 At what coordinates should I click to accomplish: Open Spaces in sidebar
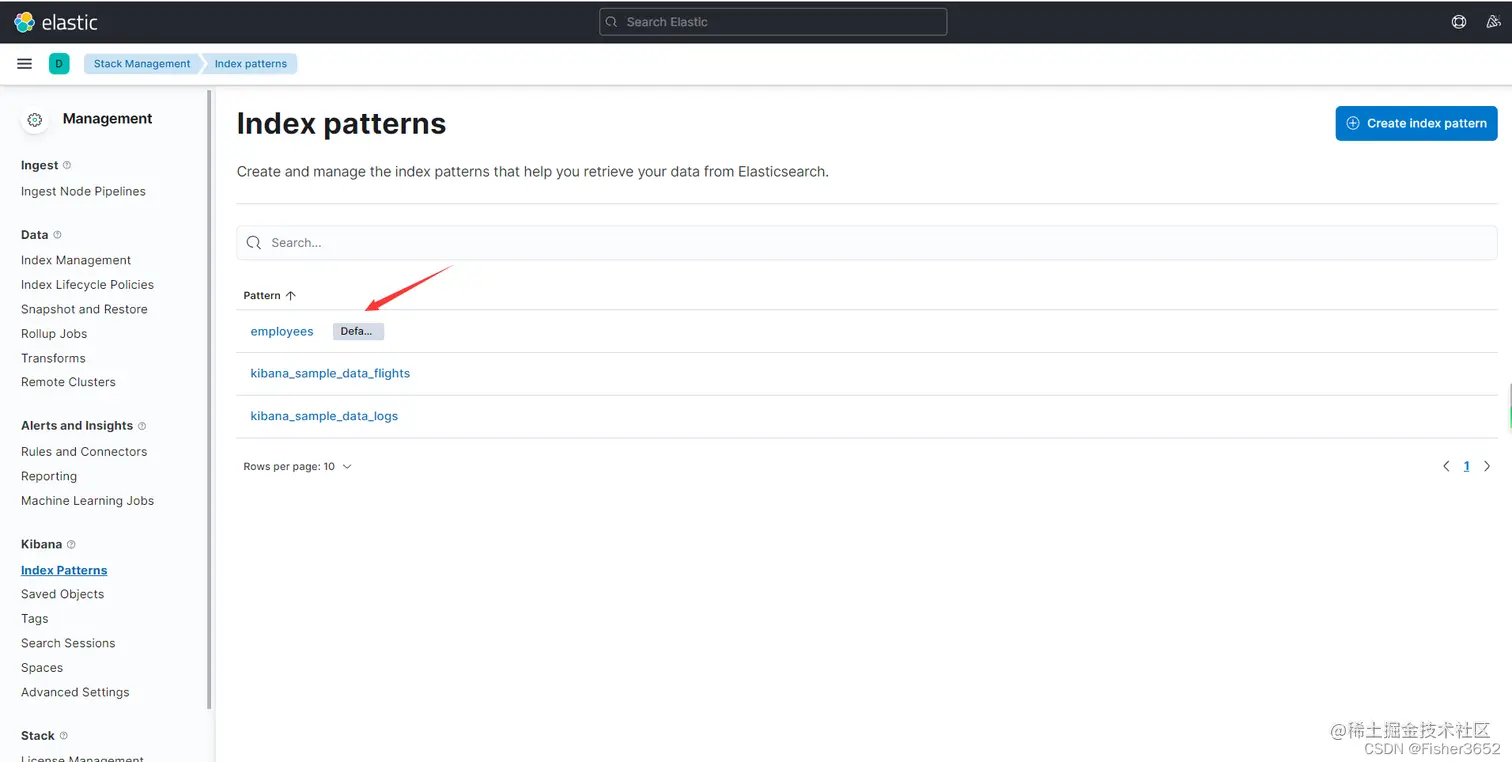tap(42, 669)
